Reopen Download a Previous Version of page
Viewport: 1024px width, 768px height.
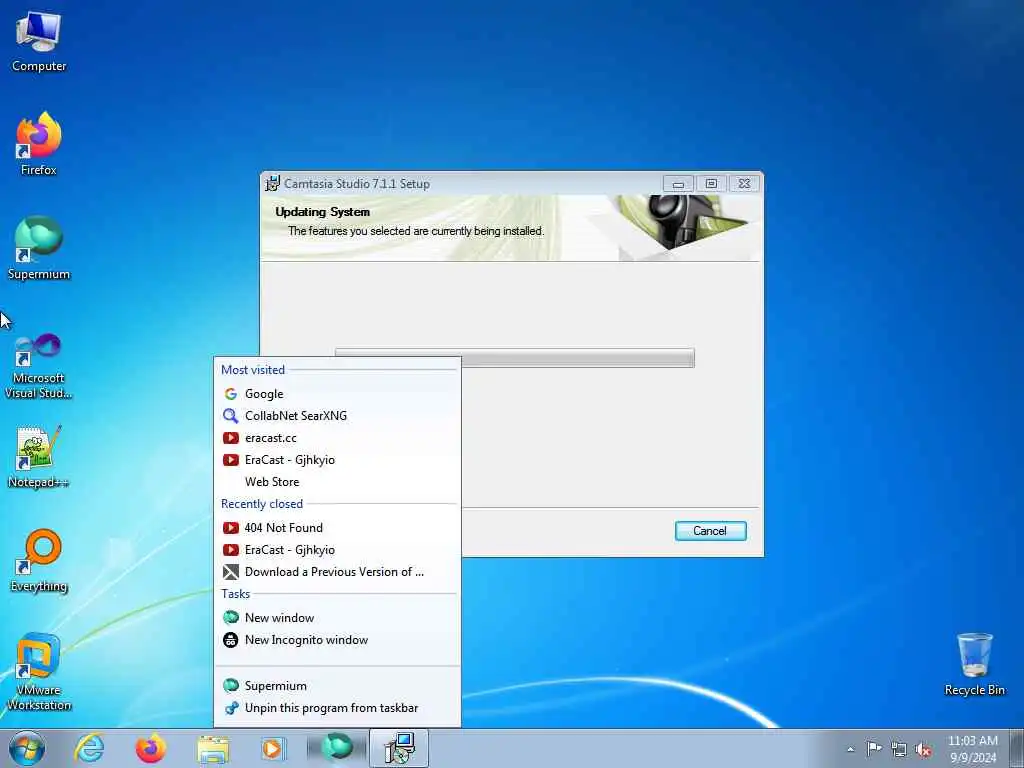pos(337,572)
